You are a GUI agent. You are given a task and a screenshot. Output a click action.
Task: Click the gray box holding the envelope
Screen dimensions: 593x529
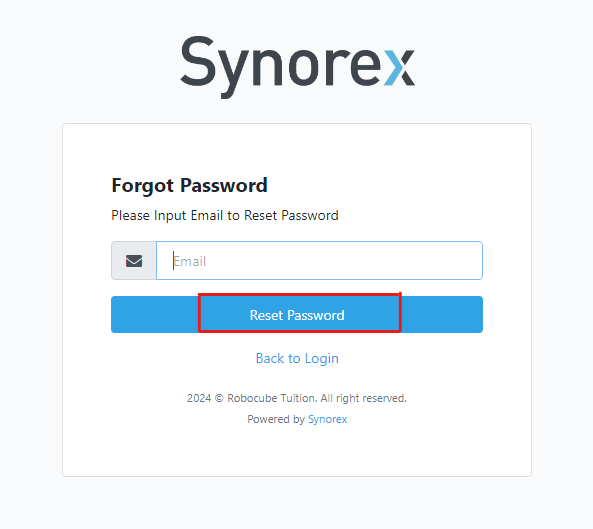point(134,261)
